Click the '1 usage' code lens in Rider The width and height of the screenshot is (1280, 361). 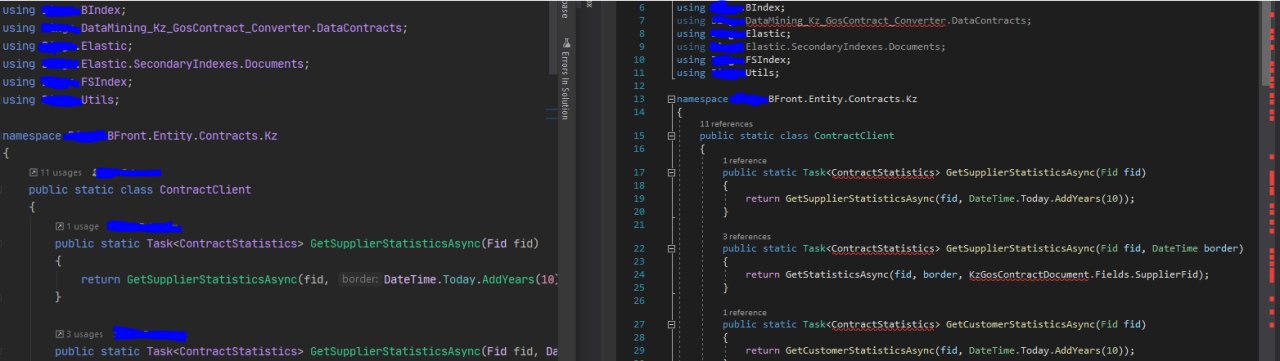[77, 227]
